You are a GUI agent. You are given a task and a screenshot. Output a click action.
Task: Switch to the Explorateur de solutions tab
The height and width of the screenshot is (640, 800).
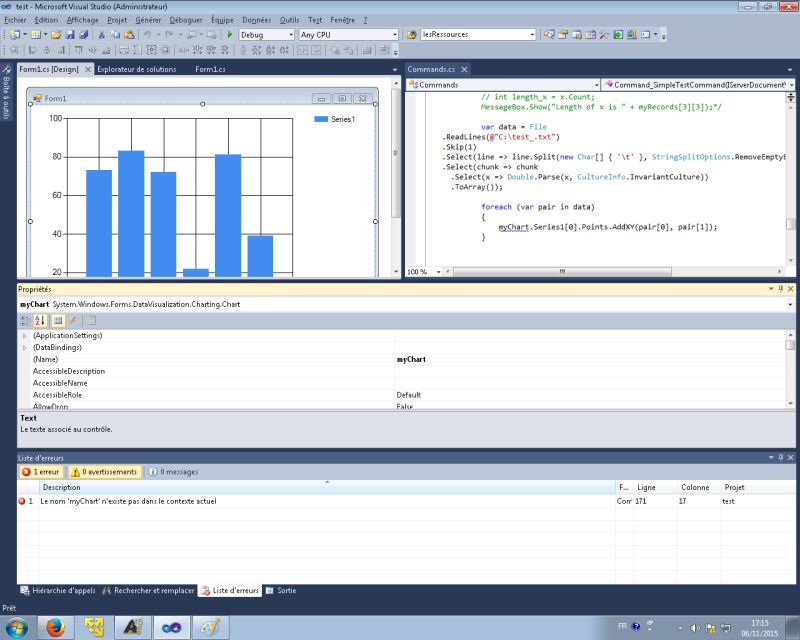point(137,69)
